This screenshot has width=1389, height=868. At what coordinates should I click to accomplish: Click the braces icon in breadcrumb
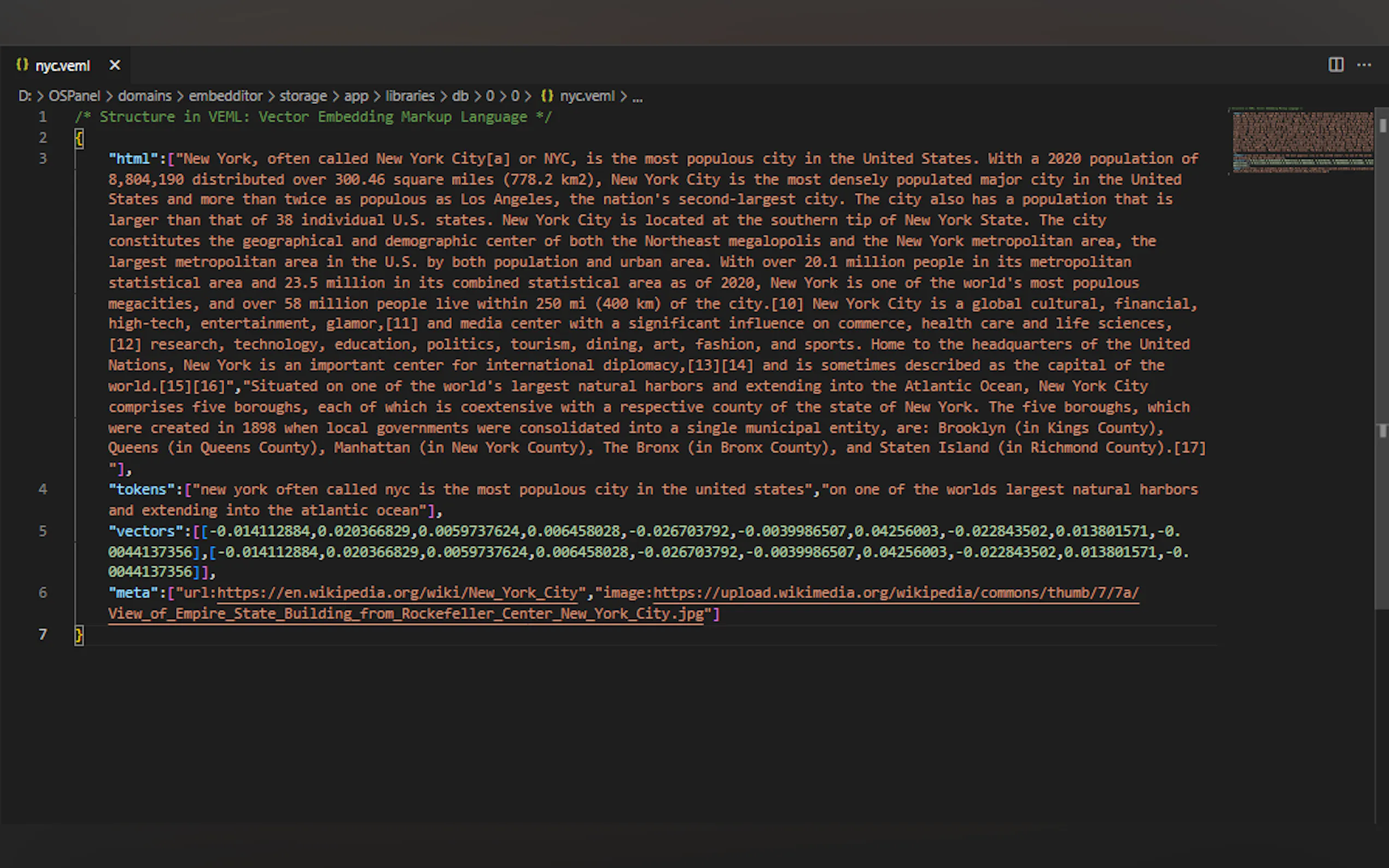[x=547, y=96]
